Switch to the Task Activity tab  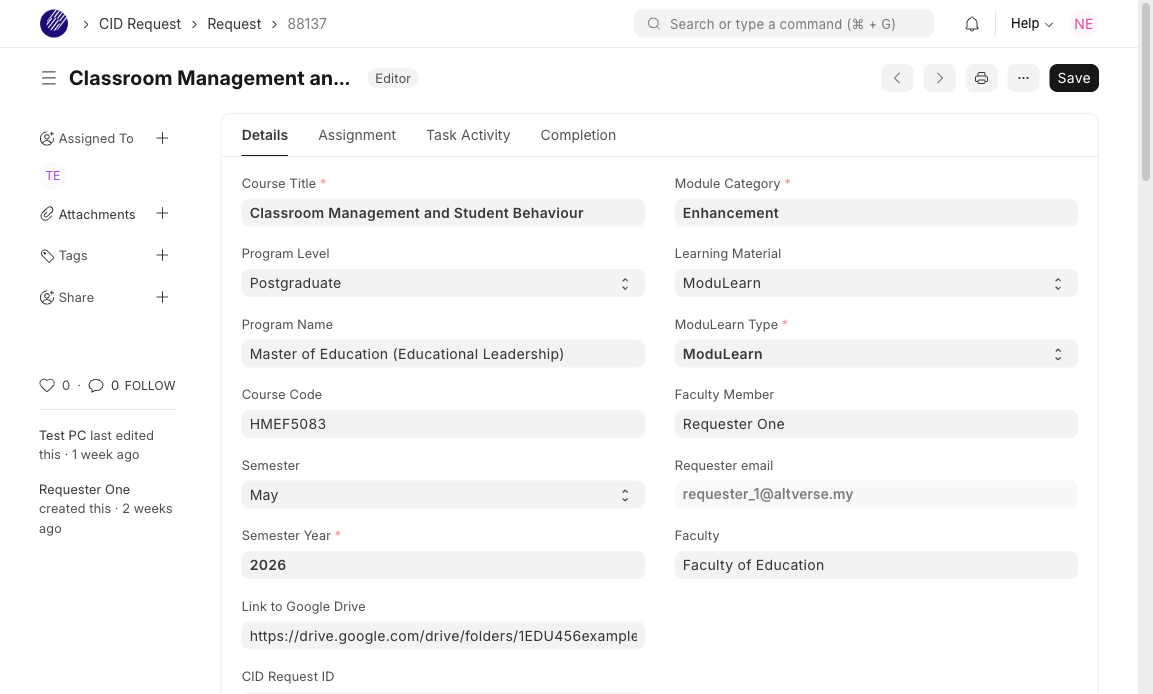click(468, 135)
